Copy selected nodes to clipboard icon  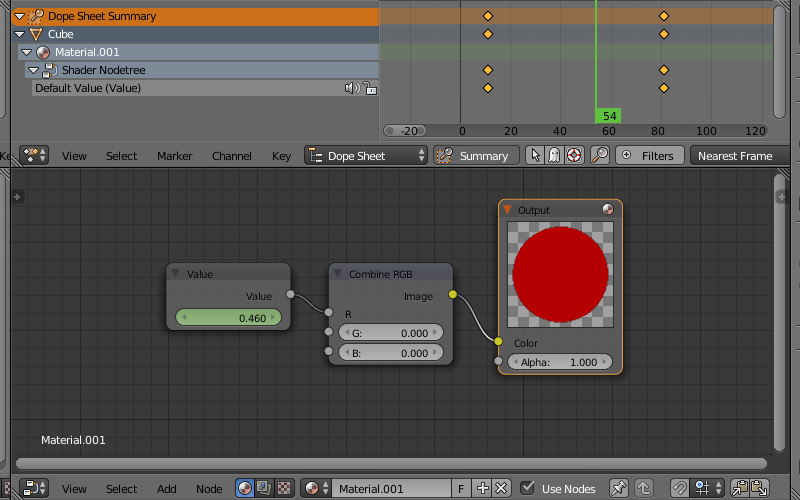coord(740,488)
